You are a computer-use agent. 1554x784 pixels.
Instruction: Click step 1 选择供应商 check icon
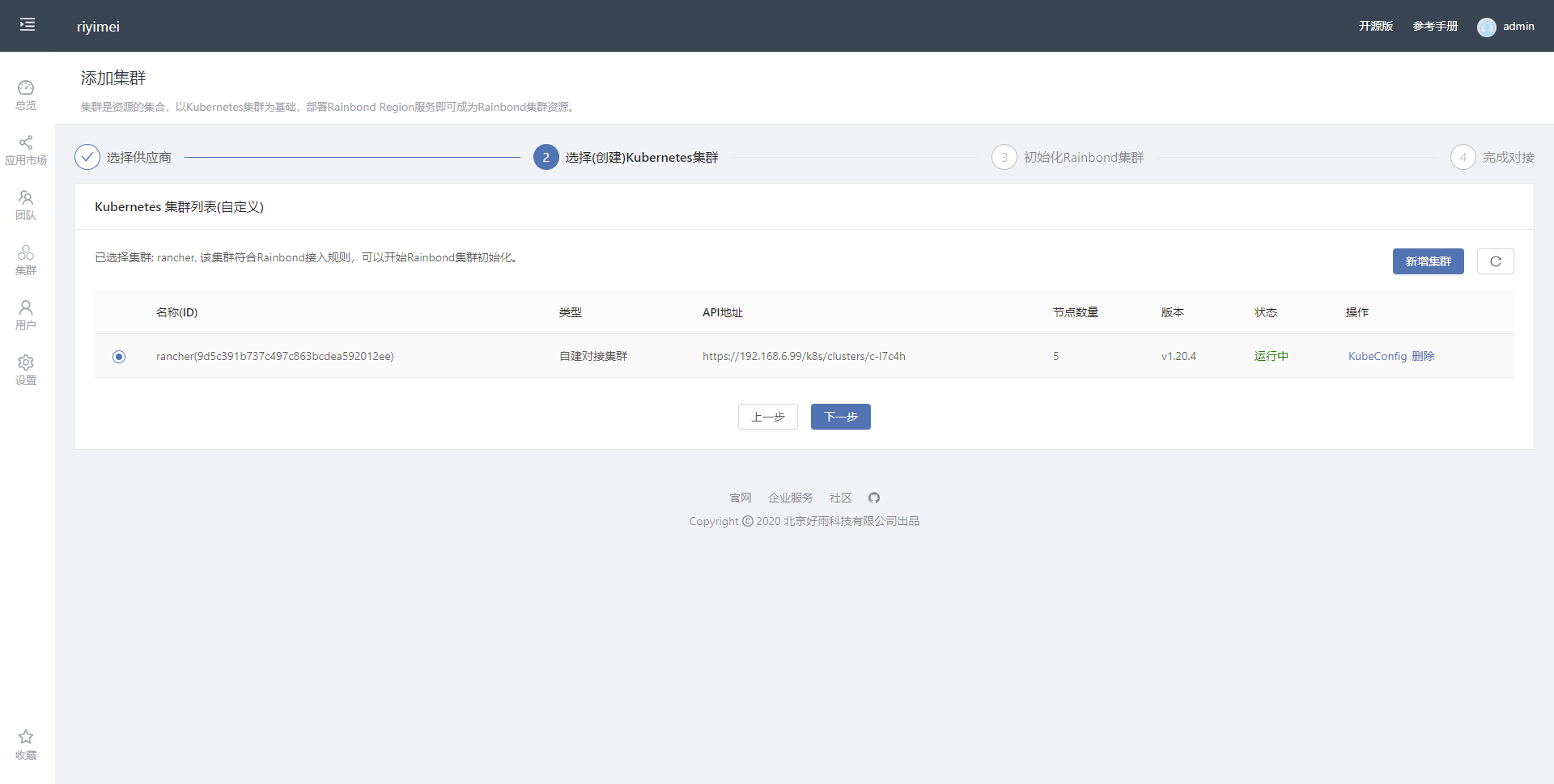(x=87, y=157)
